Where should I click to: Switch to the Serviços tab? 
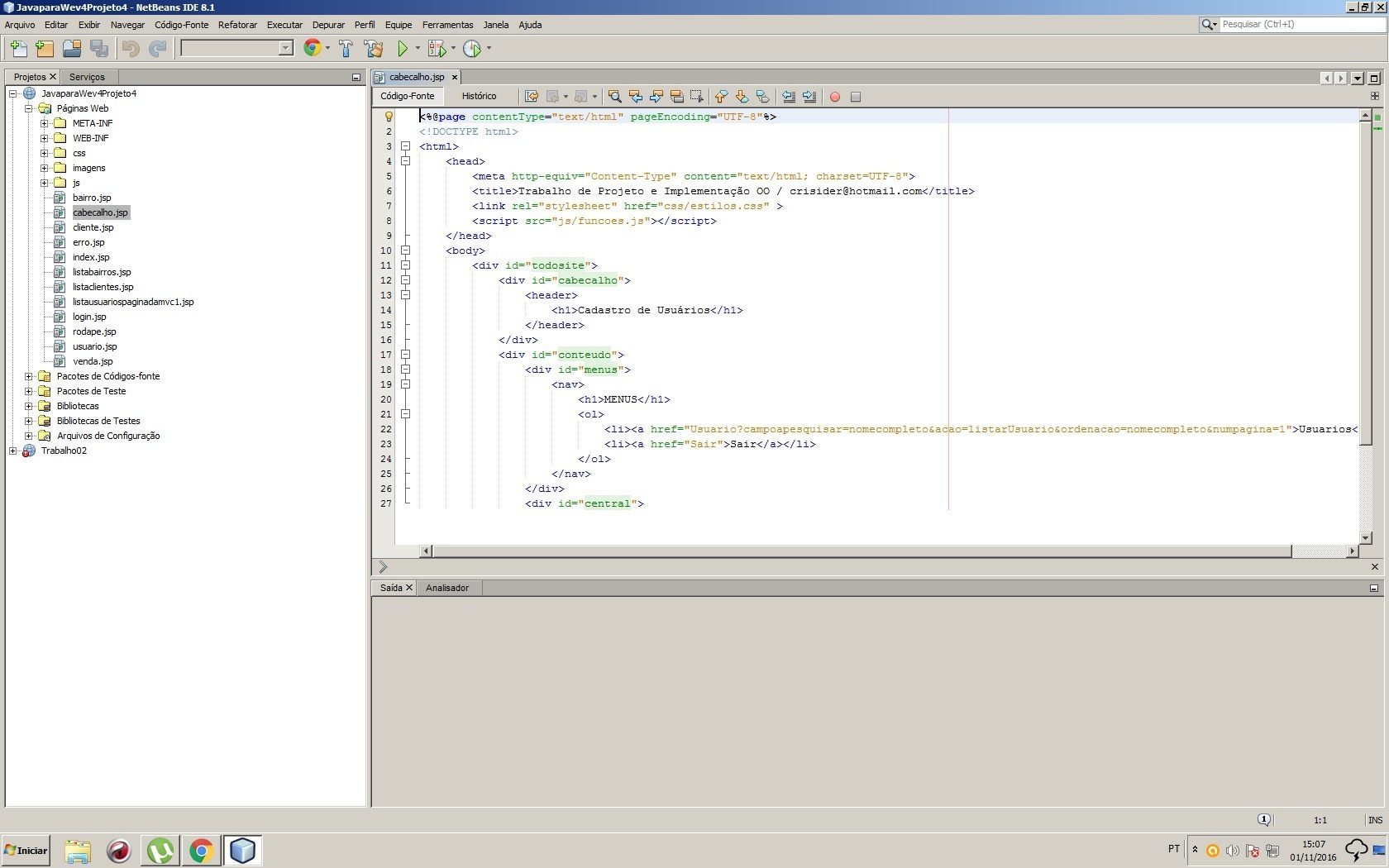87,77
